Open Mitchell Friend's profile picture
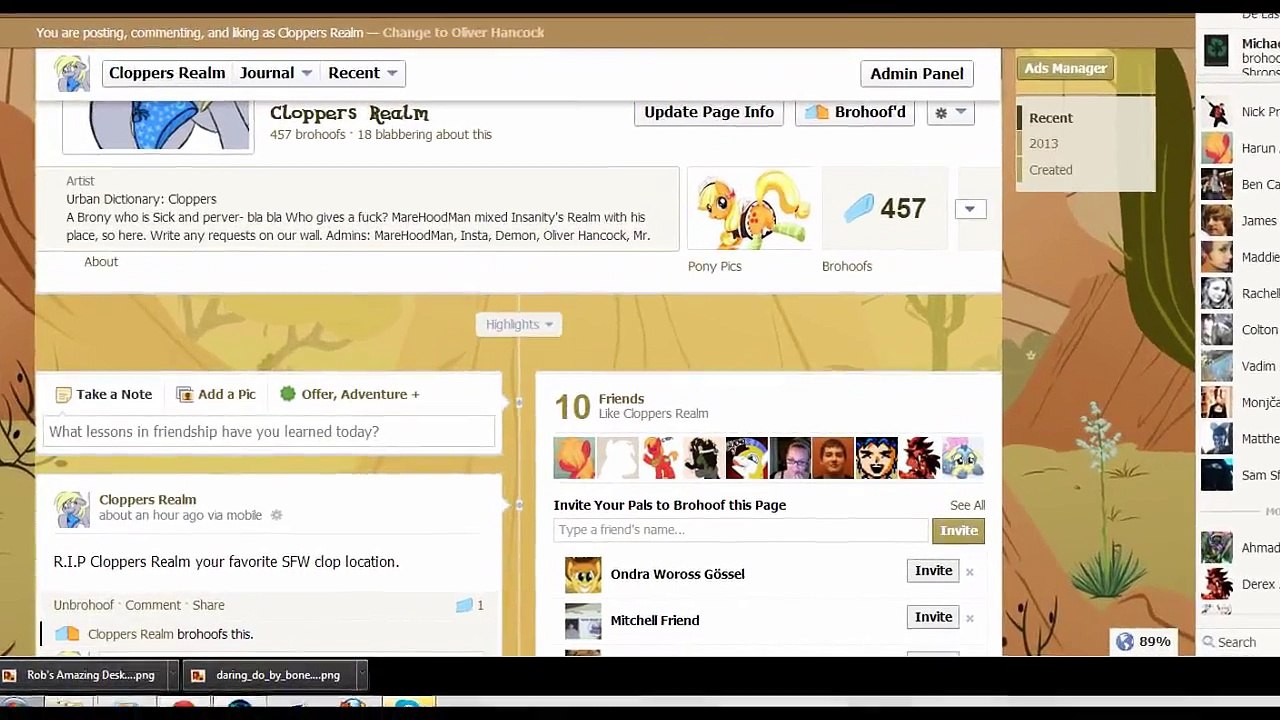Image resolution: width=1280 pixels, height=720 pixels. coord(583,620)
